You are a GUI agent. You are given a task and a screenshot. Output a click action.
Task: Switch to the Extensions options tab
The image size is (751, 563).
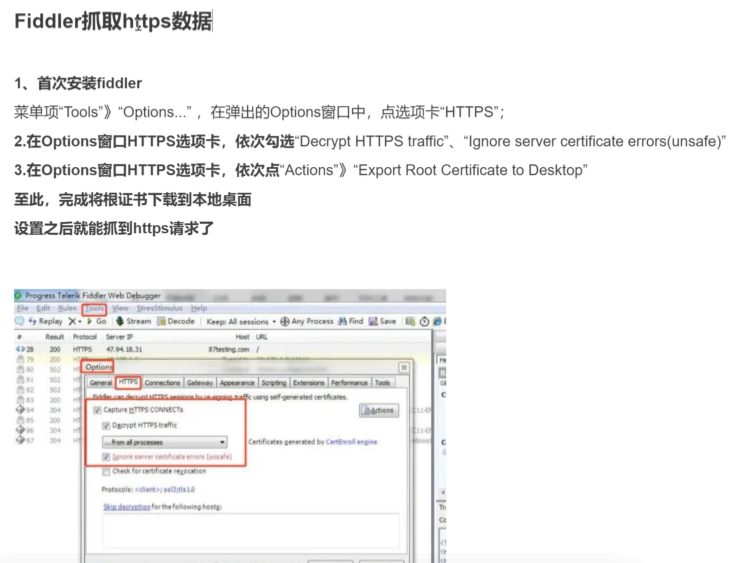[308, 383]
